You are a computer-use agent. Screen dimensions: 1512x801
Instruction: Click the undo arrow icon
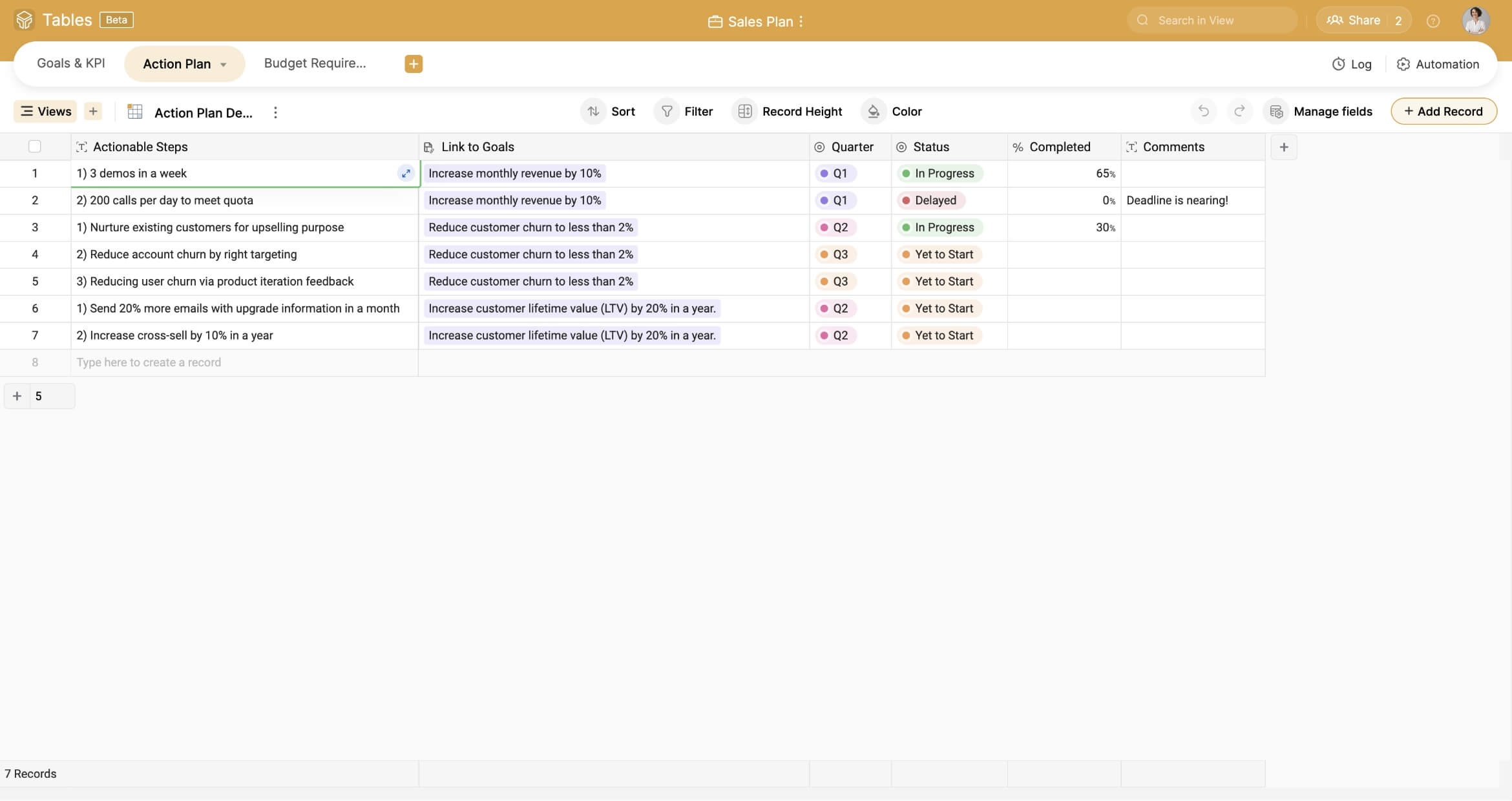tap(1203, 111)
